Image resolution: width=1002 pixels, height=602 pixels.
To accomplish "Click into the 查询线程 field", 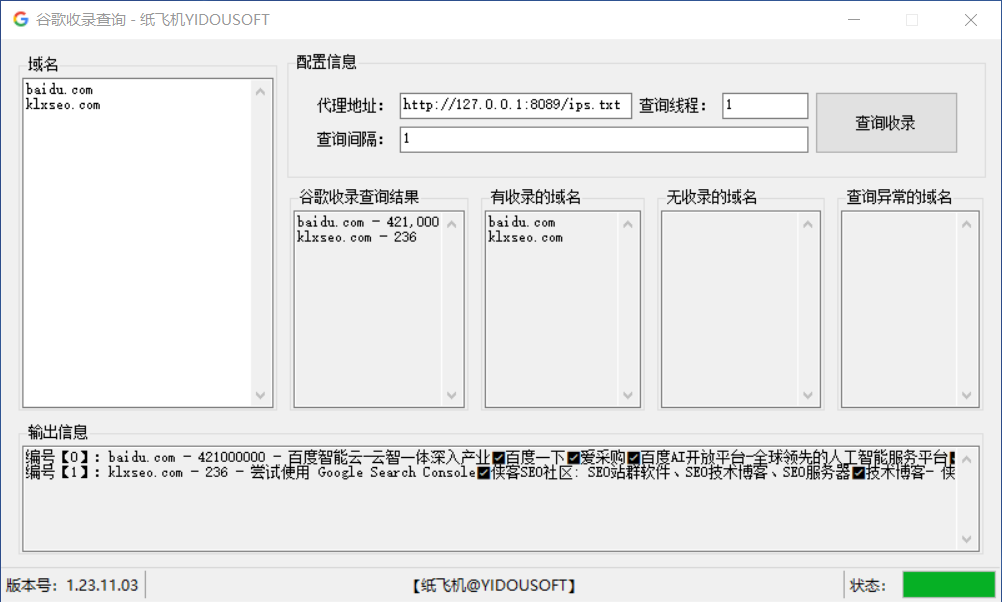I will (x=764, y=105).
